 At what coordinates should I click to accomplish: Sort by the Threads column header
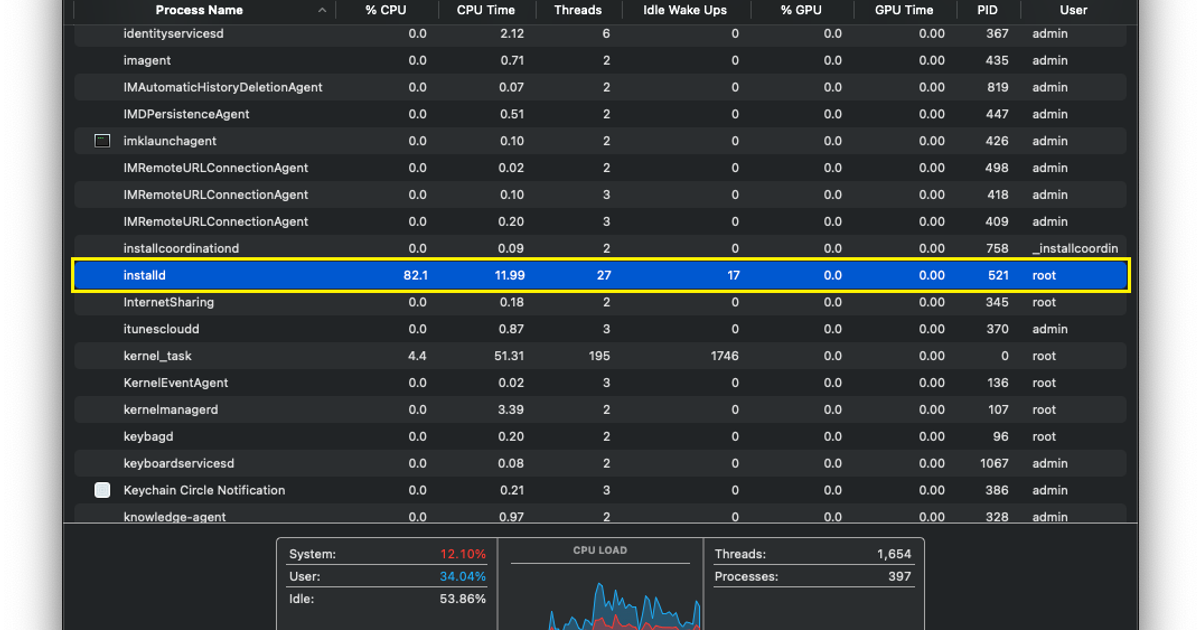pos(577,10)
